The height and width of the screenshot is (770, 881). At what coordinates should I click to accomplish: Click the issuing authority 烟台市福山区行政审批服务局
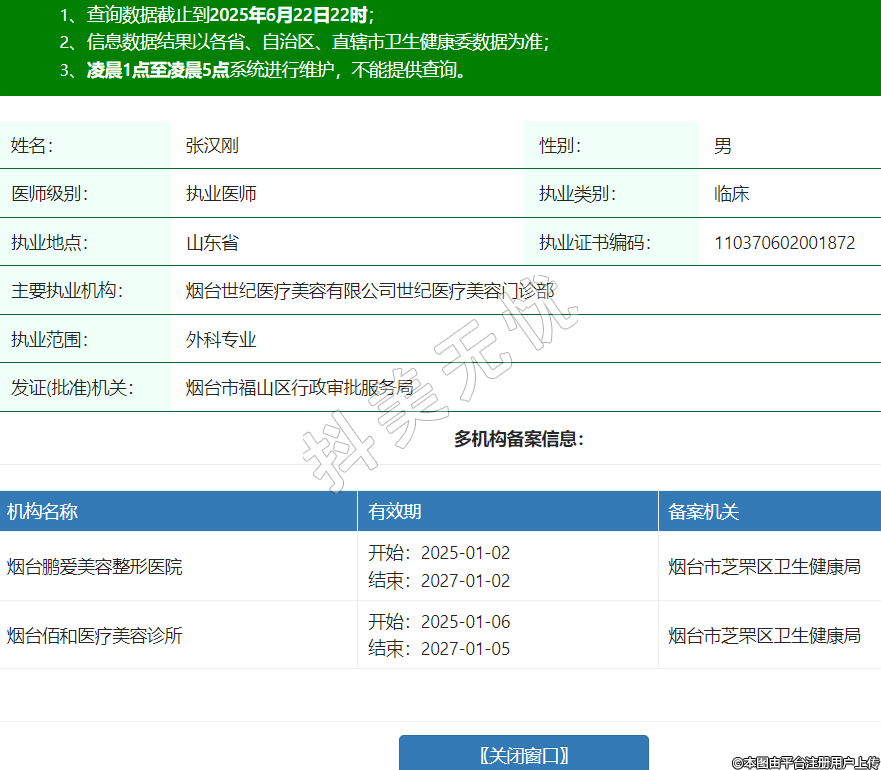[299, 388]
